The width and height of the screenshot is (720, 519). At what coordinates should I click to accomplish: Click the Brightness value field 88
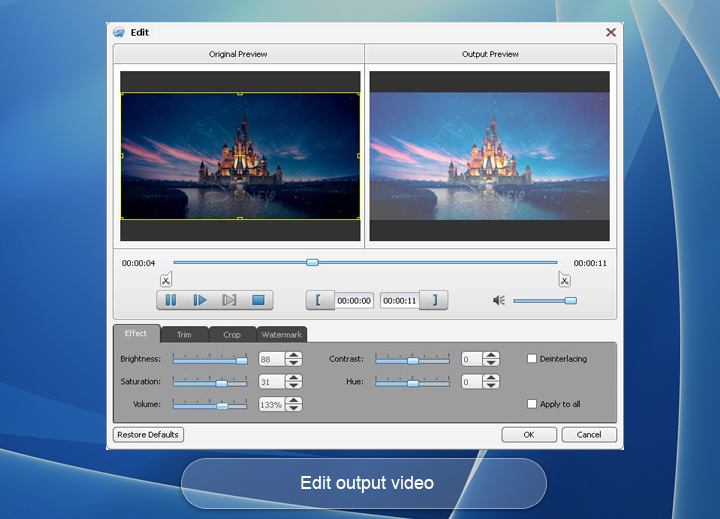[272, 359]
